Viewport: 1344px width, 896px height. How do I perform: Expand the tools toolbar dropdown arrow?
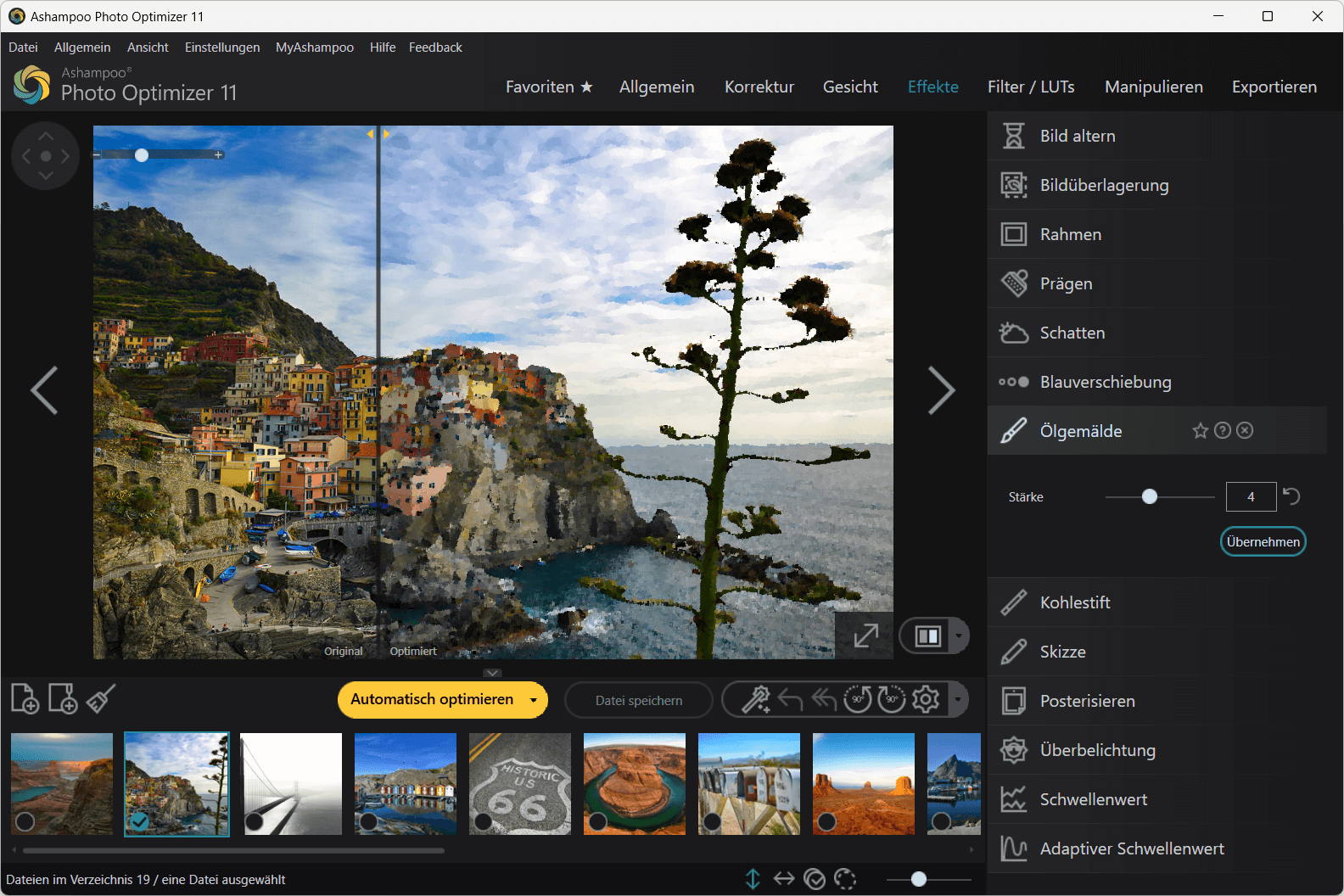coord(958,701)
